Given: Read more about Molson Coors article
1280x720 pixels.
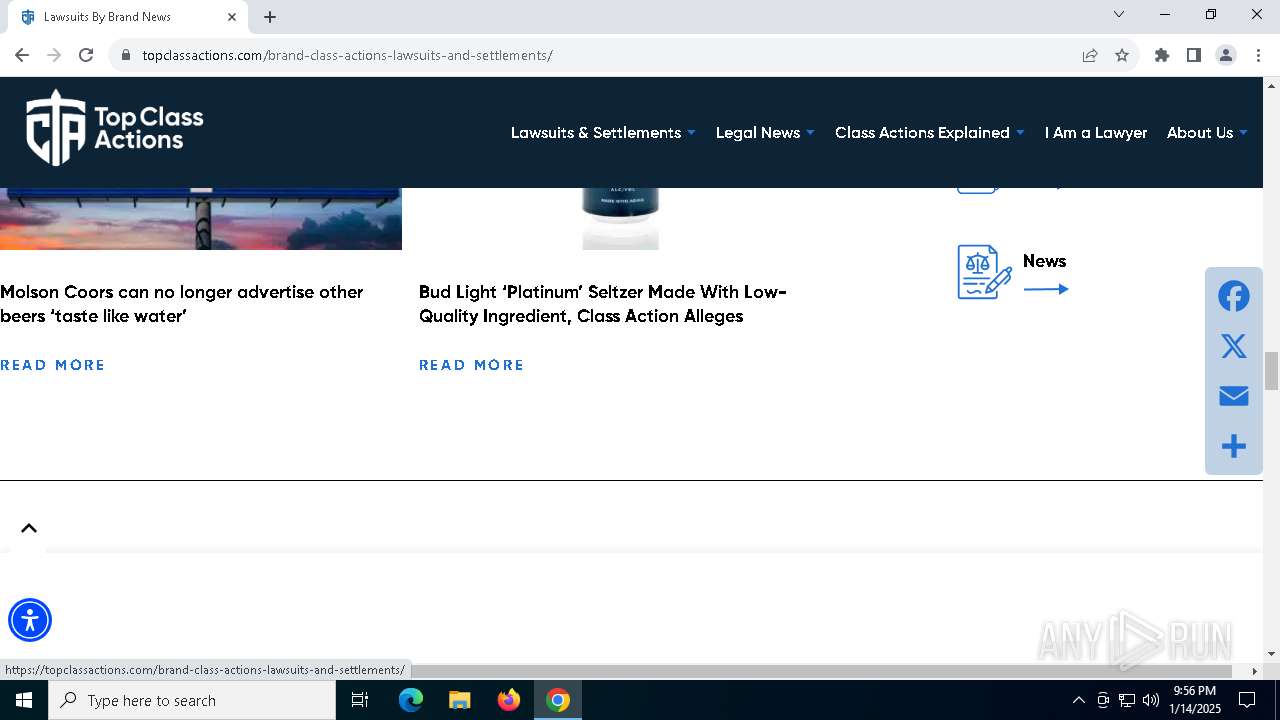Looking at the screenshot, I should pos(53,365).
